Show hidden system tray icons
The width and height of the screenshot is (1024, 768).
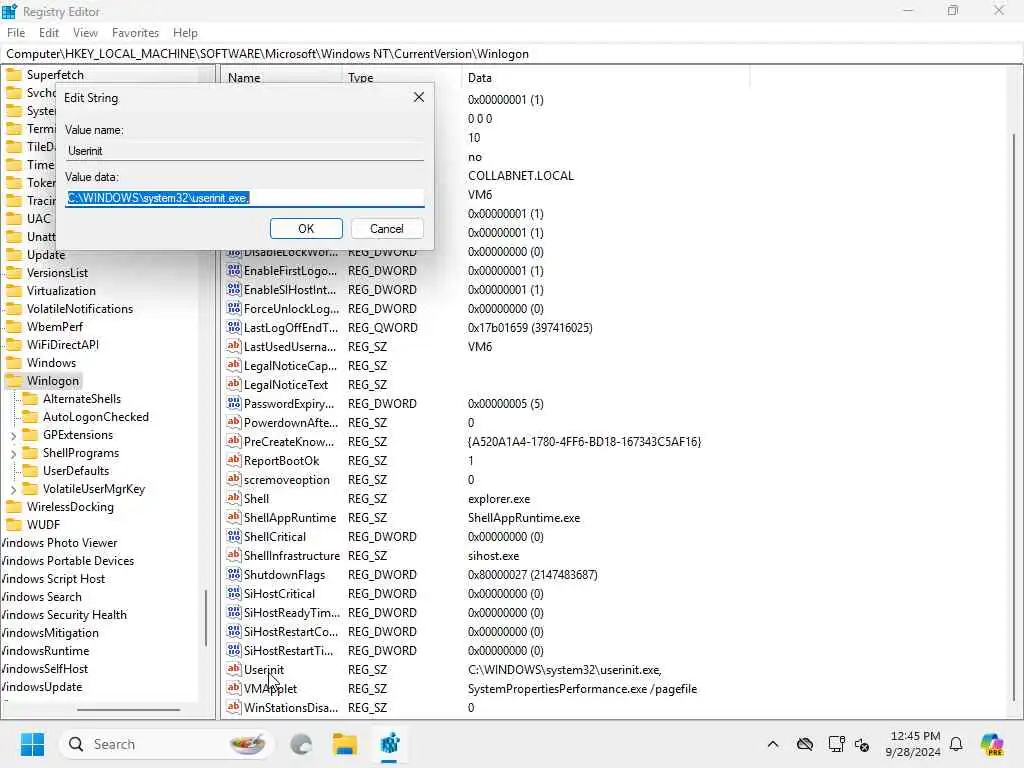[773, 744]
